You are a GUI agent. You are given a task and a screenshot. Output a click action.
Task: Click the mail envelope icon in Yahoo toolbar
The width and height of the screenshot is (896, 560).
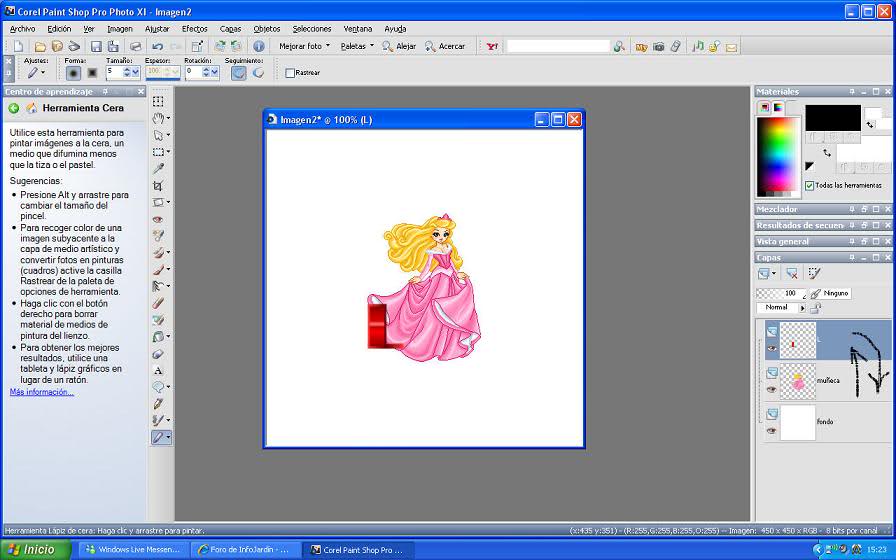coord(731,47)
